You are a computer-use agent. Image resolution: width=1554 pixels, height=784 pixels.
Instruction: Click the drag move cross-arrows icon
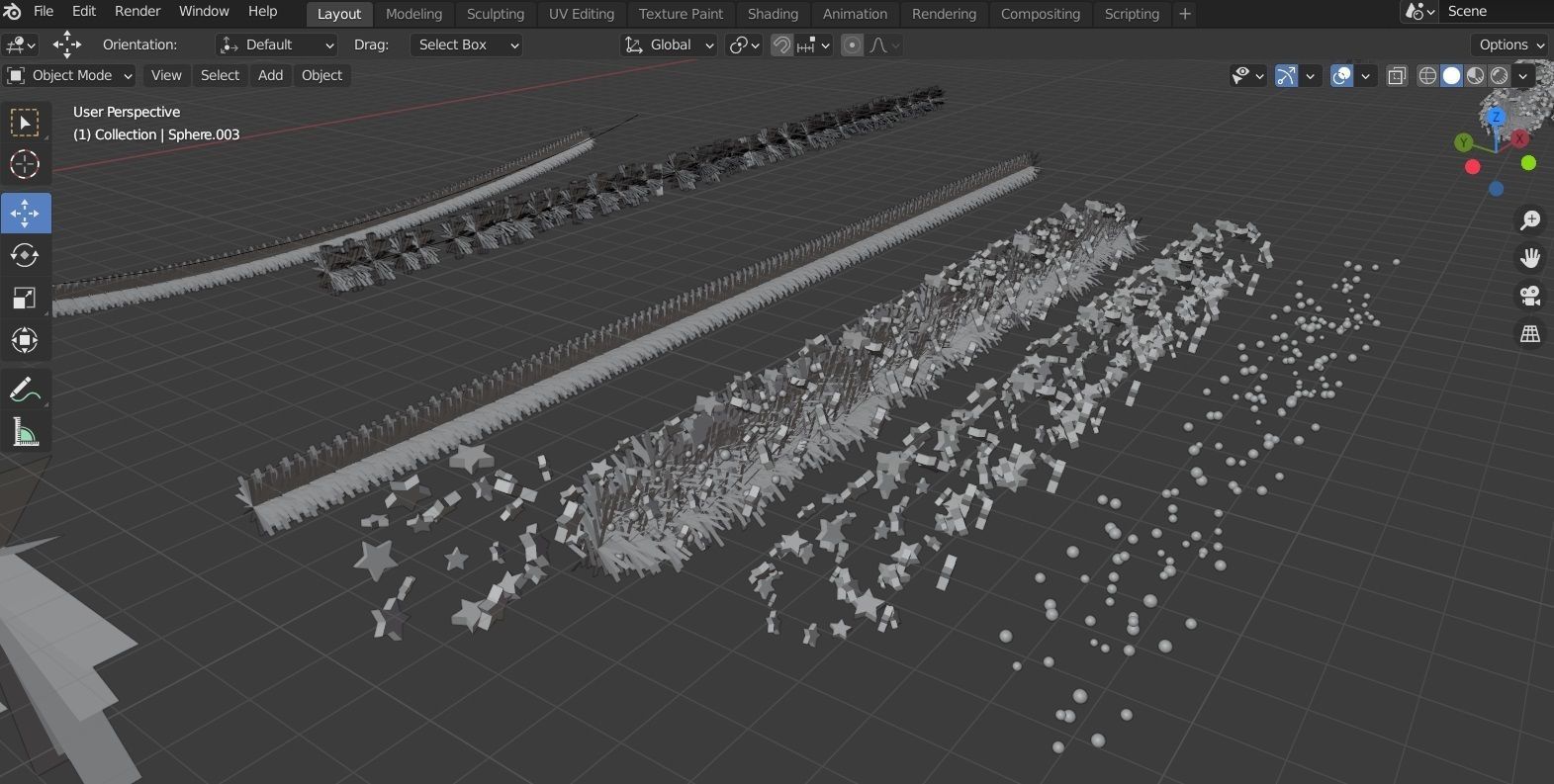pyautogui.click(x=66, y=44)
